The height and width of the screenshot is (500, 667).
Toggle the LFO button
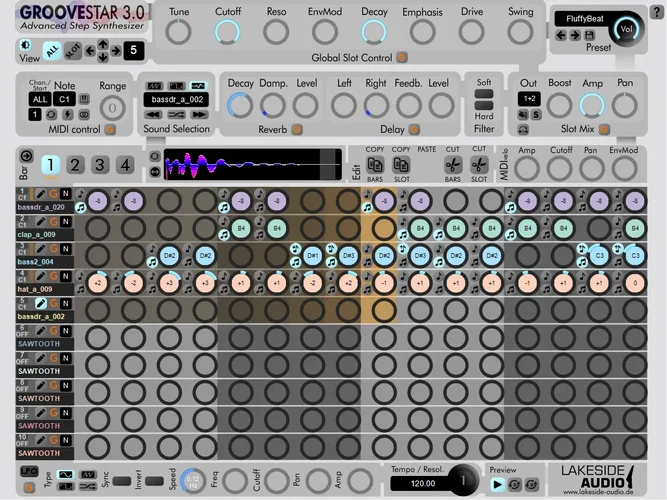tap(29, 471)
